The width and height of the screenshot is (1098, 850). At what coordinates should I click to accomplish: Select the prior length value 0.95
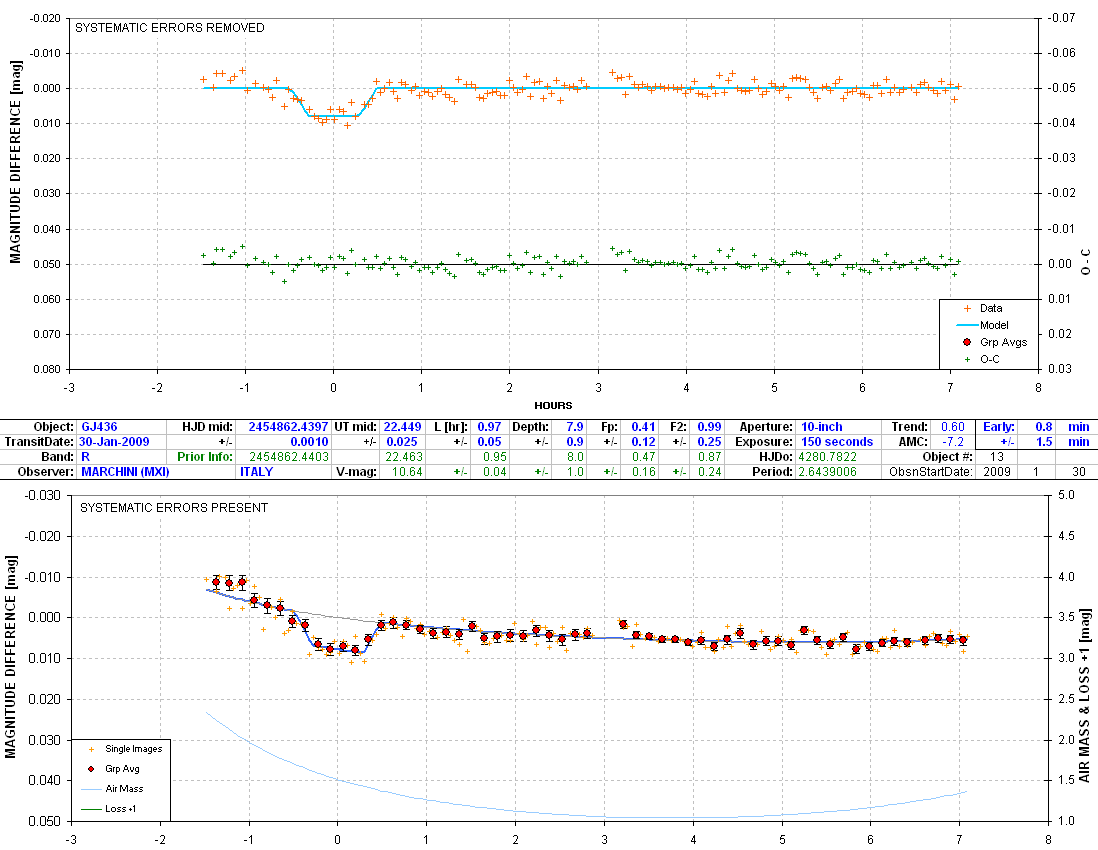coord(494,457)
